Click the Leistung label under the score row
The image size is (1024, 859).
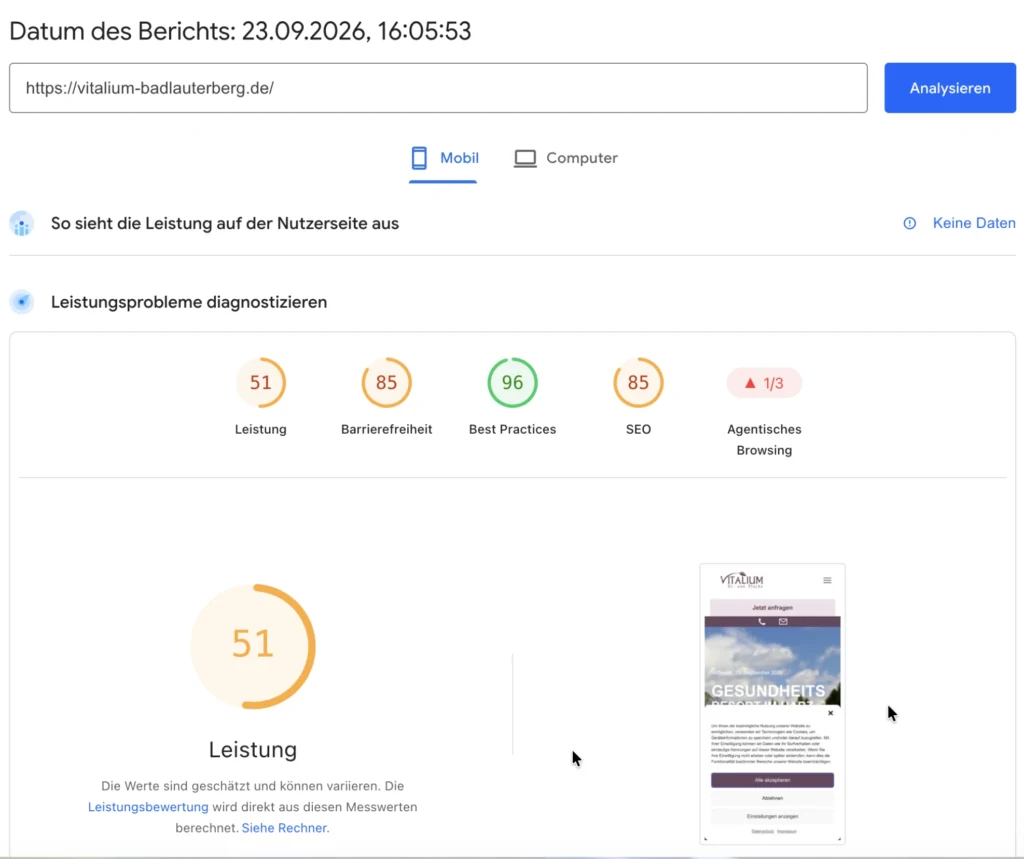point(261,429)
